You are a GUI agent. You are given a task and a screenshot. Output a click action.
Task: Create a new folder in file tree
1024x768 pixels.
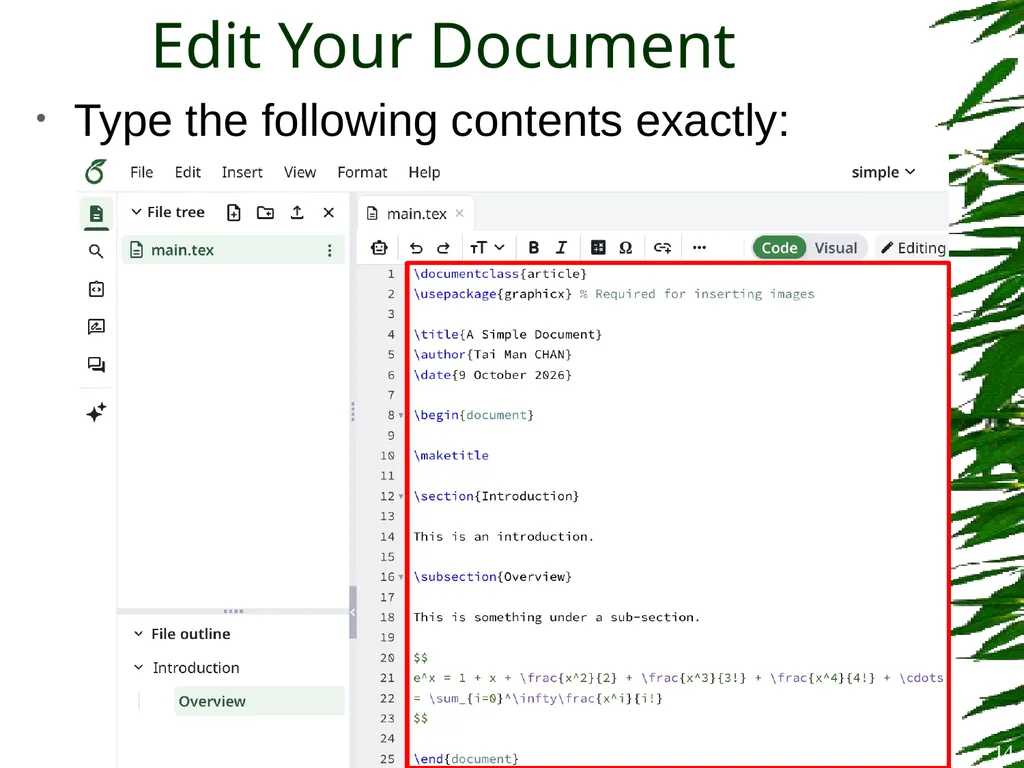[x=265, y=212]
